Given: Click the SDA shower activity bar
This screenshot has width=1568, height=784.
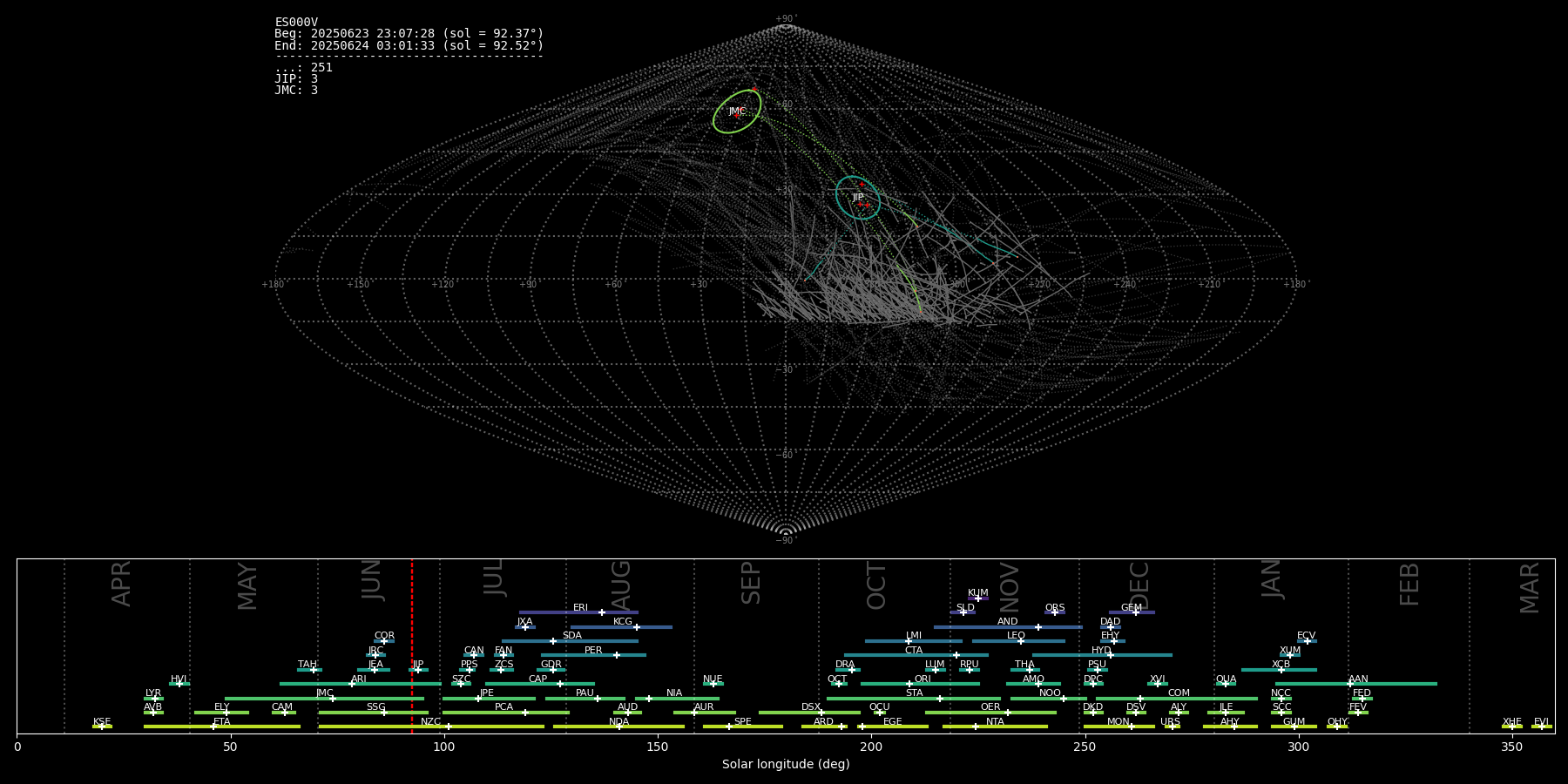Looking at the screenshot, I should (x=570, y=641).
